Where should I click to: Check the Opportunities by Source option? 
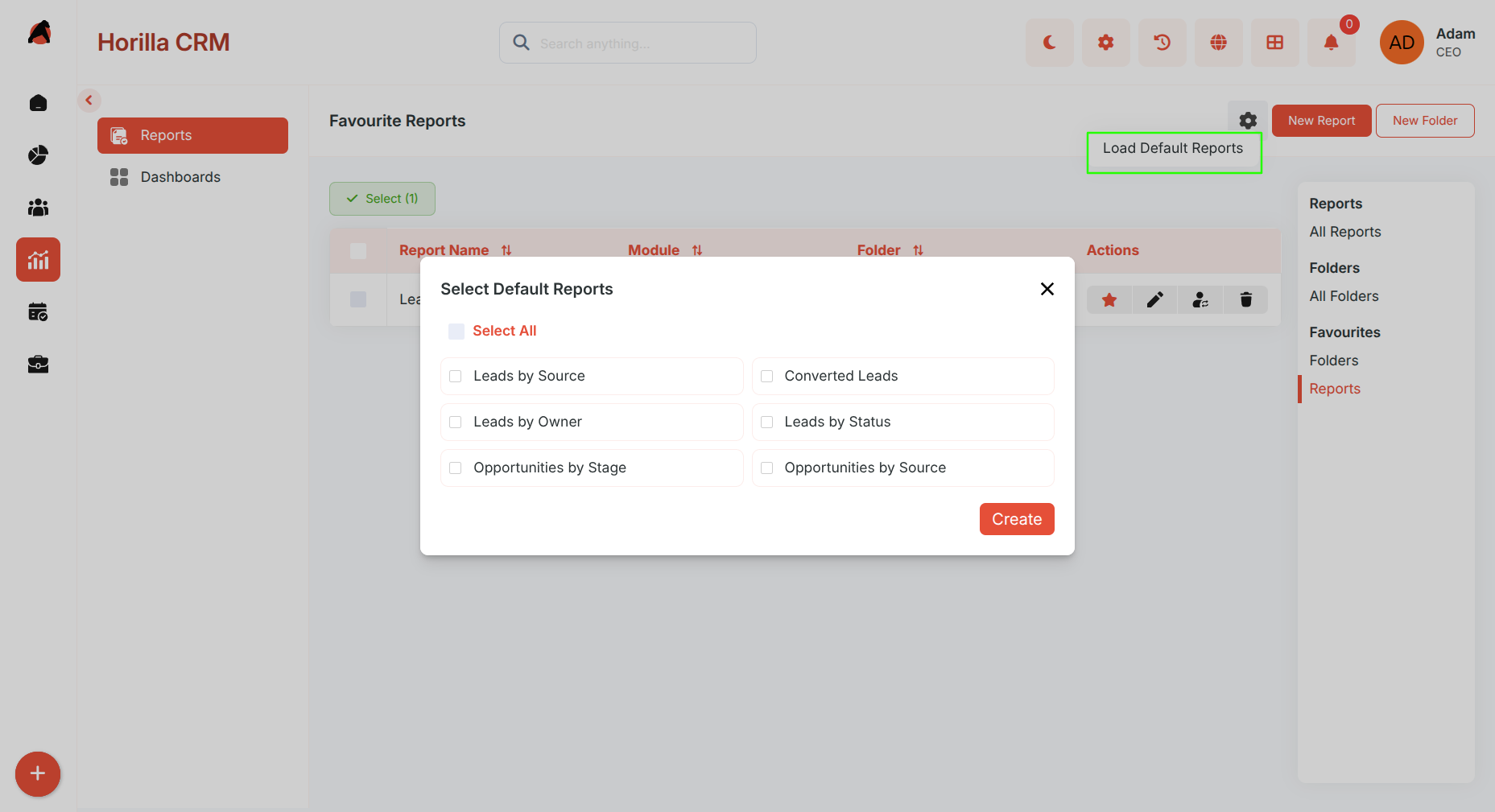point(767,468)
